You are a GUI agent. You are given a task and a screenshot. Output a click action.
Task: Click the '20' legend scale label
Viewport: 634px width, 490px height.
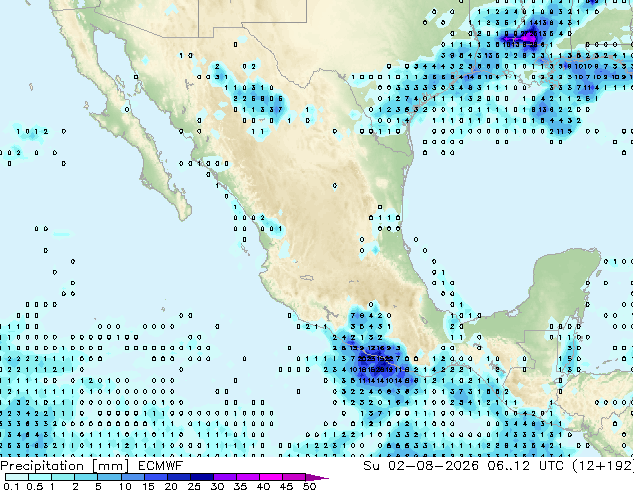[171, 486]
